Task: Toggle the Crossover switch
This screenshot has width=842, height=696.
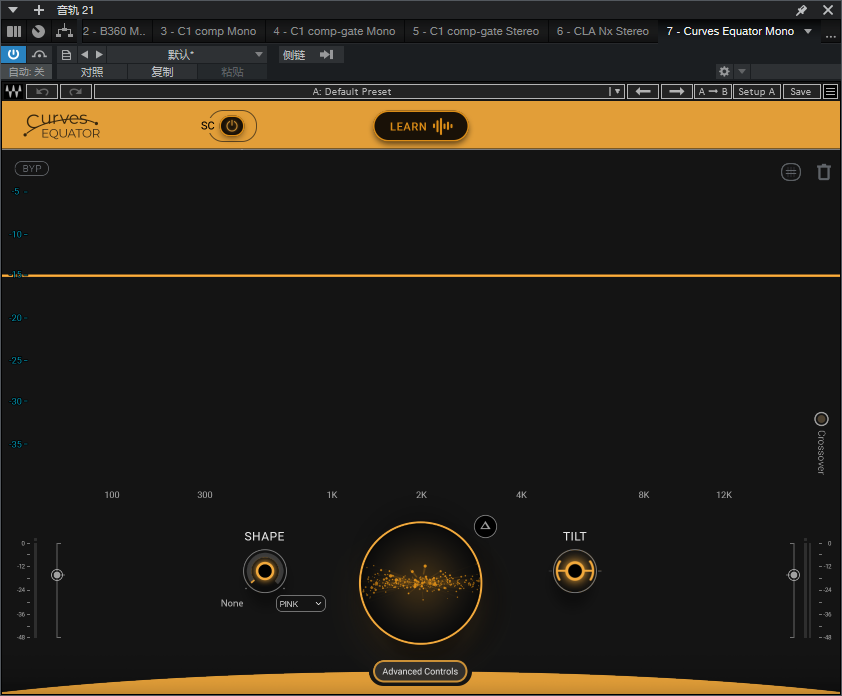Action: (821, 419)
